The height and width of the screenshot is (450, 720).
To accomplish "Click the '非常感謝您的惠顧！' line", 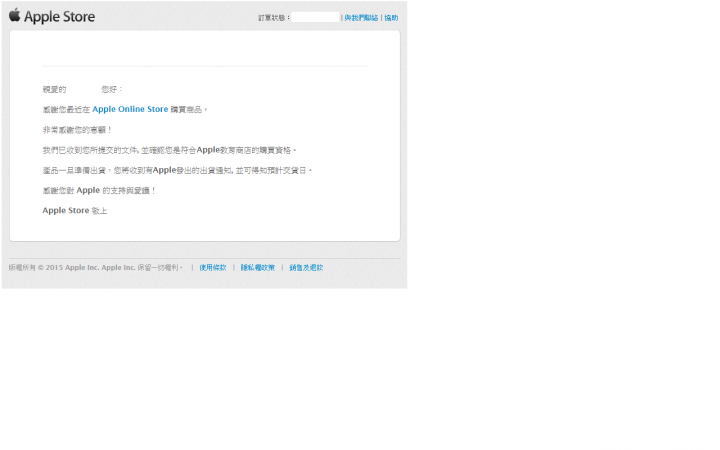I will 77,130.
